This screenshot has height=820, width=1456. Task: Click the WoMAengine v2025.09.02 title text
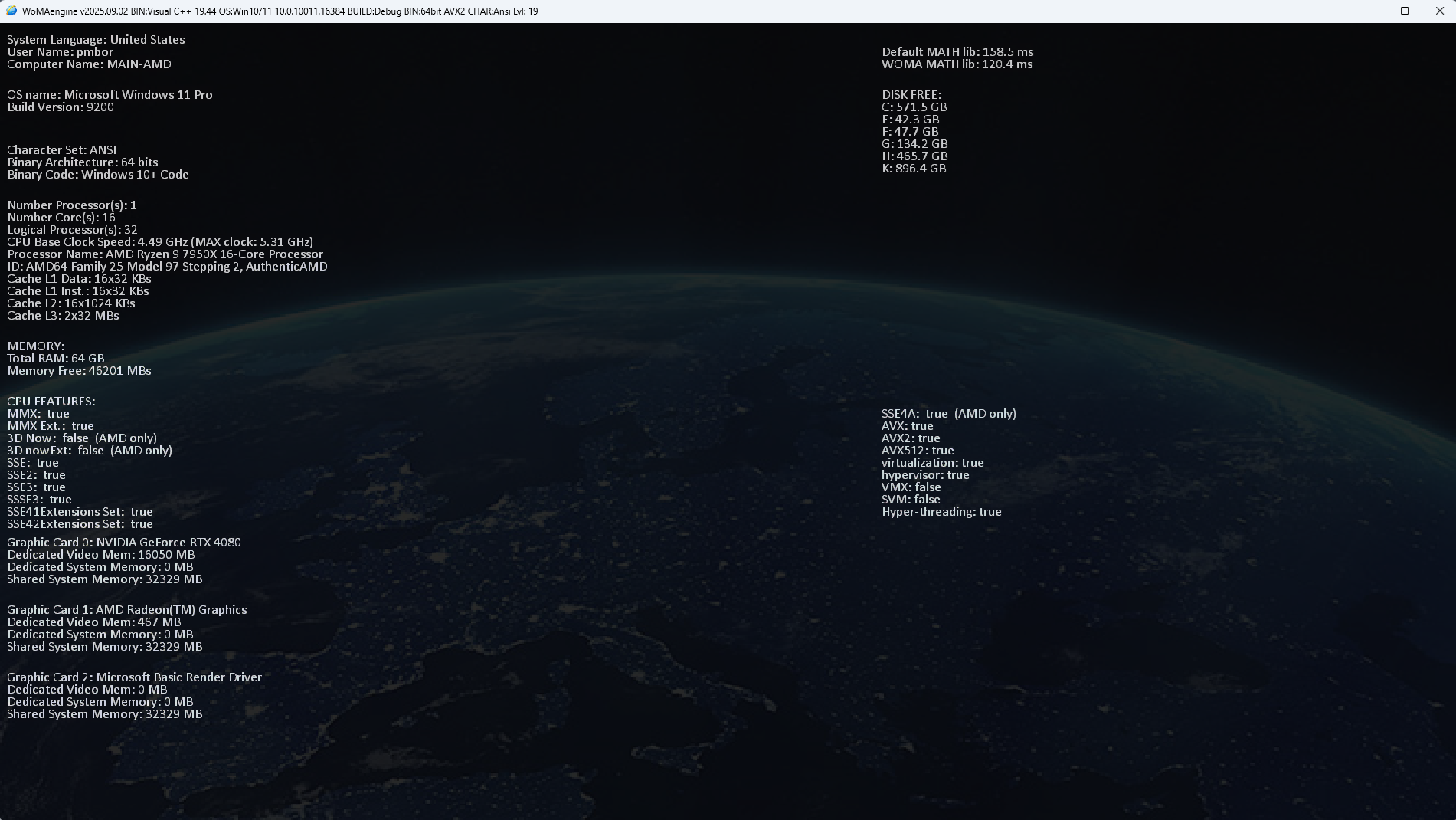click(x=280, y=11)
